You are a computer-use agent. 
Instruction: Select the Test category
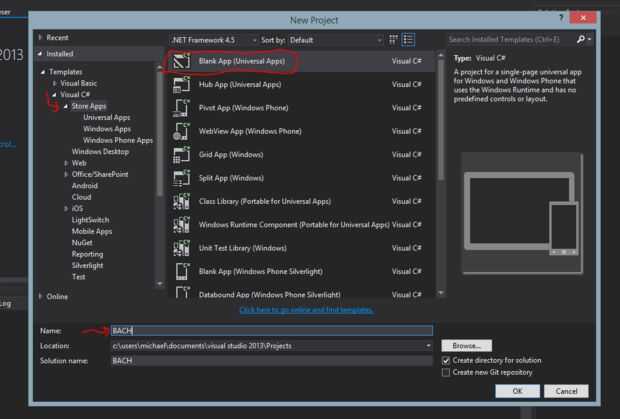(78, 277)
